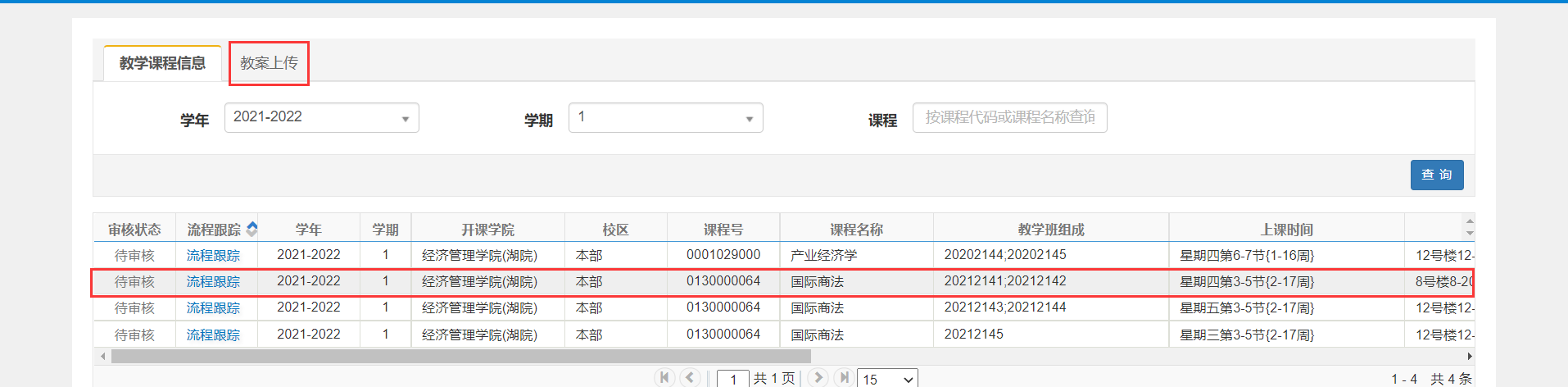
Task: Click the course code or name search field
Action: (1009, 117)
